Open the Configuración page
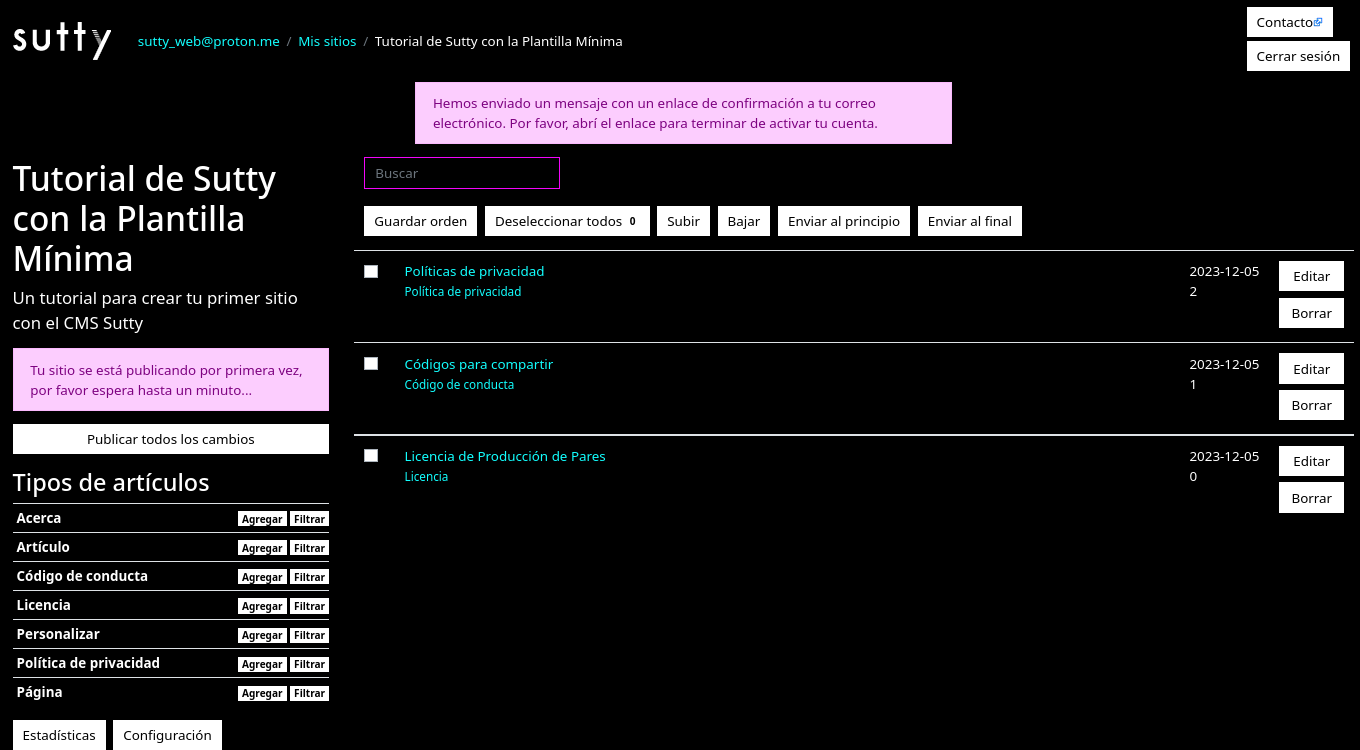The height and width of the screenshot is (750, 1360). (167, 735)
